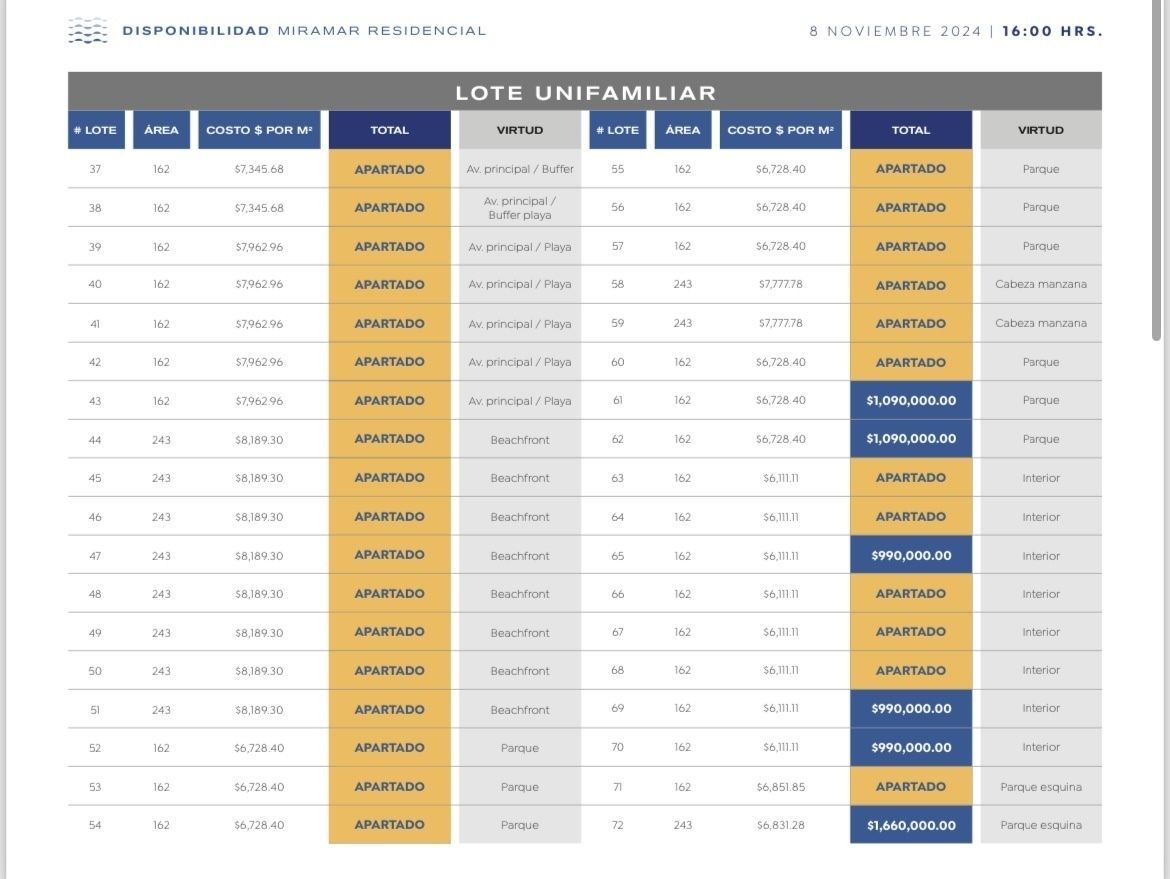
Task: Click the 8 NOVIEMBRE 2024 date text
Action: click(895, 31)
